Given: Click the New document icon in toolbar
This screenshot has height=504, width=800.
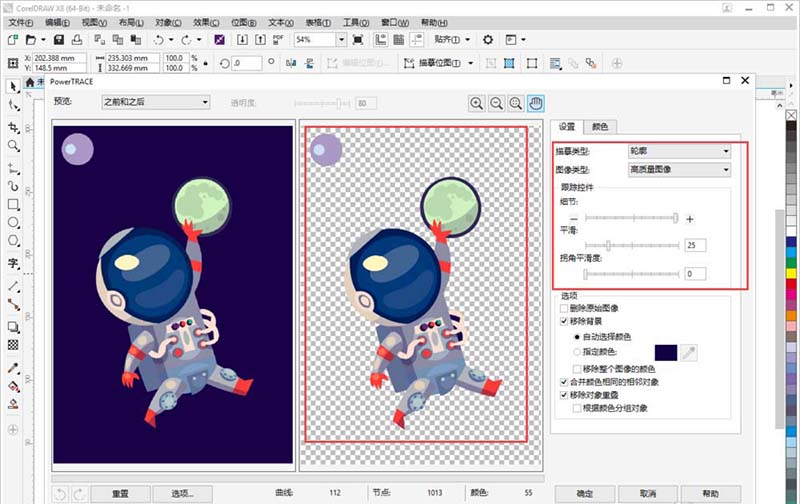Looking at the screenshot, I should tap(13, 39).
